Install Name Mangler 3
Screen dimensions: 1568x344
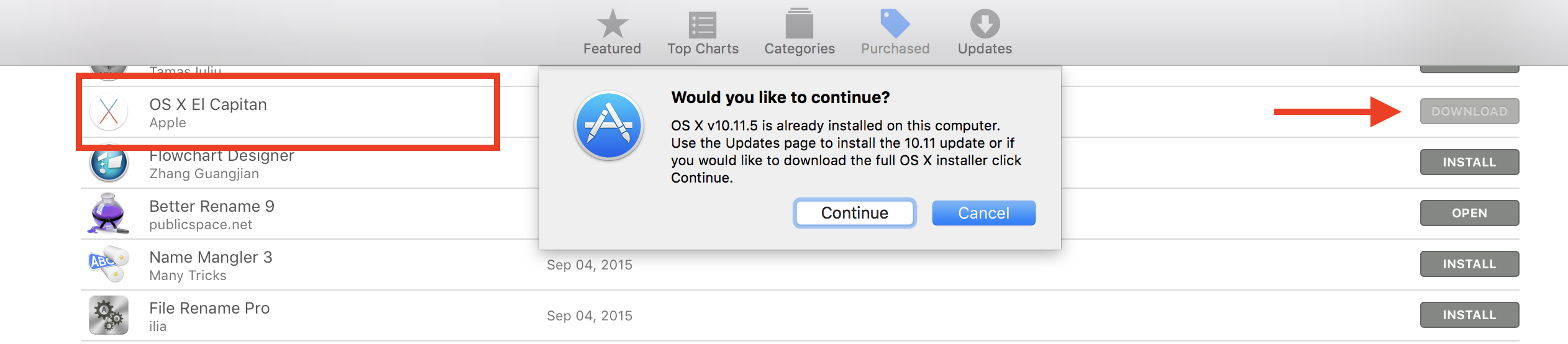pos(1469,264)
